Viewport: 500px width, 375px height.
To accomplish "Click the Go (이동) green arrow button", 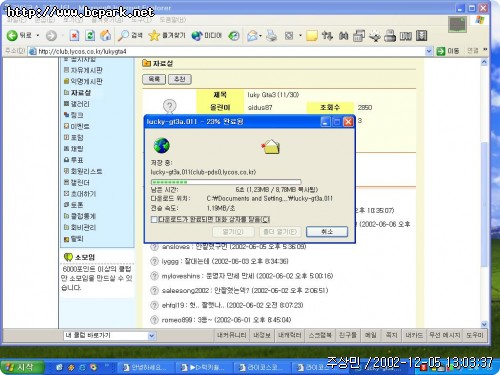I will (448, 51).
